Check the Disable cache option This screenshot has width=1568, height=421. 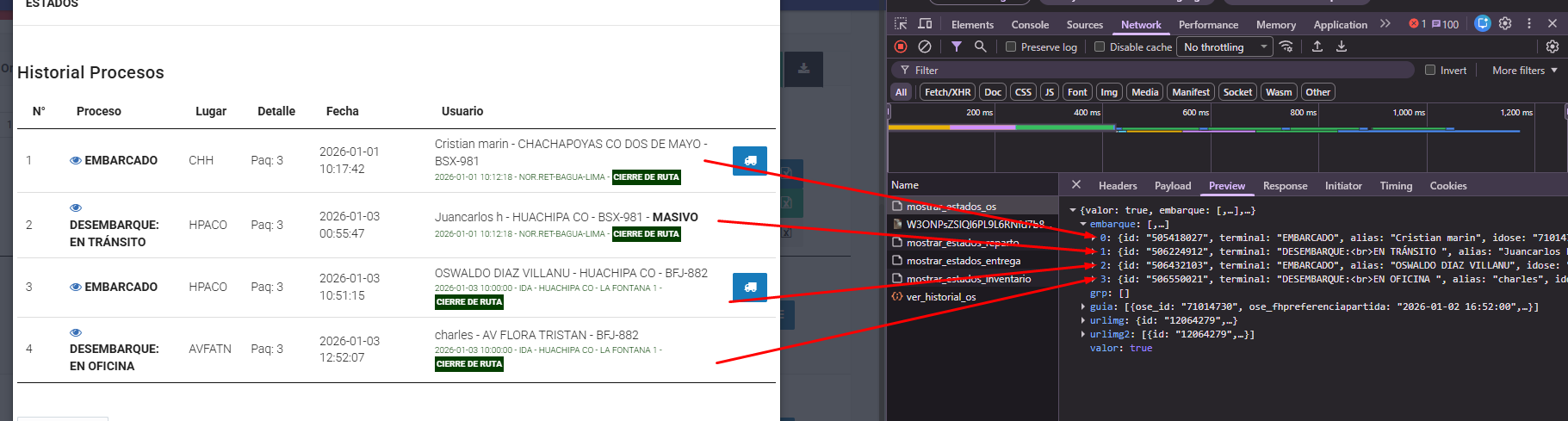point(1100,47)
